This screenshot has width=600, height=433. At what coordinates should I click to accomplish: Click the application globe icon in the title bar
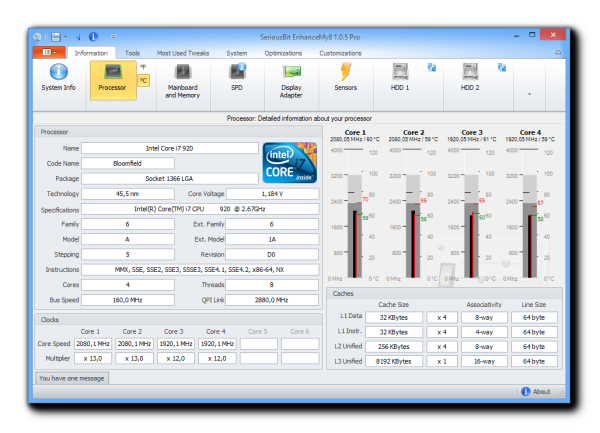[38, 37]
